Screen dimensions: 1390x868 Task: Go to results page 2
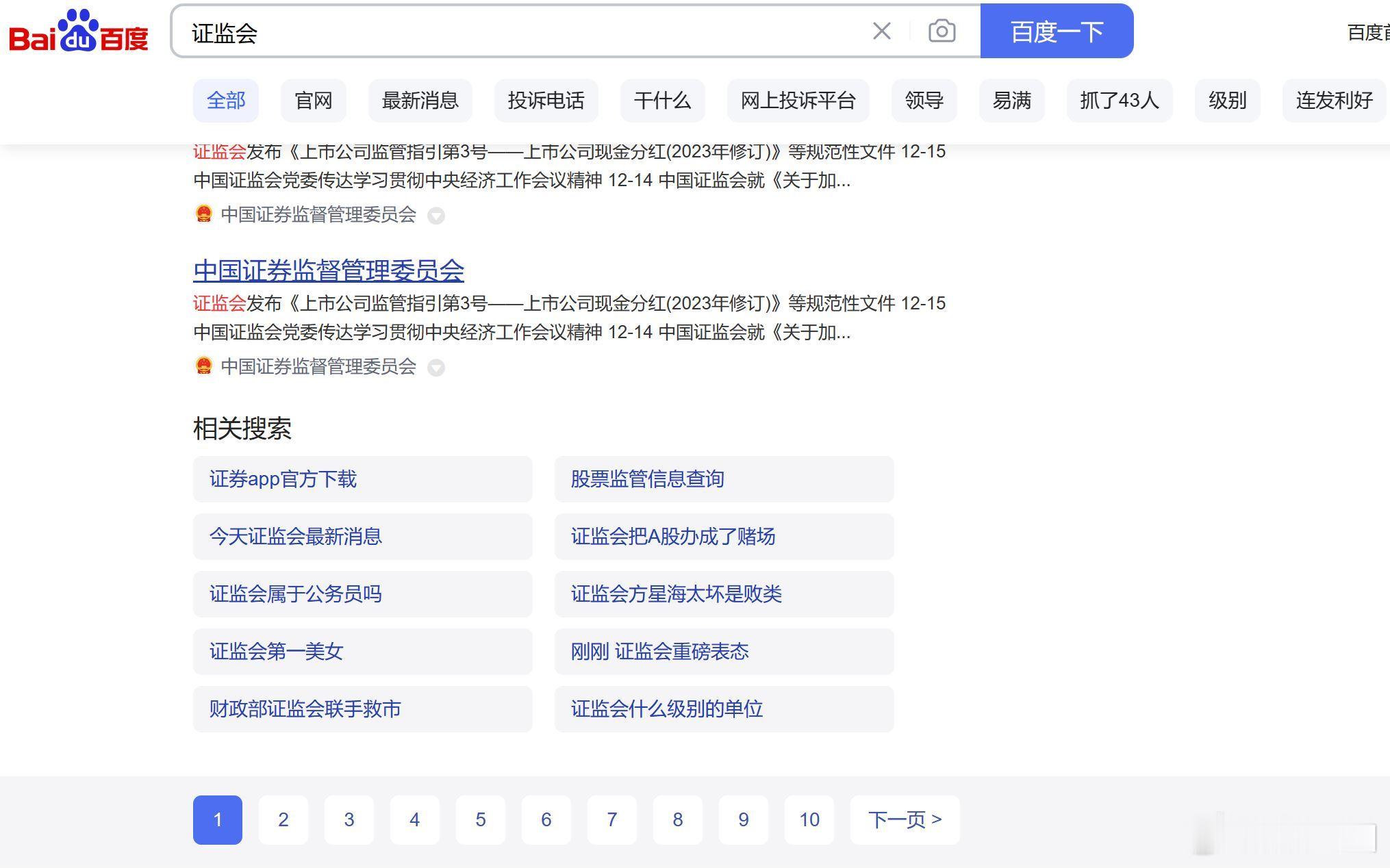pos(283,820)
